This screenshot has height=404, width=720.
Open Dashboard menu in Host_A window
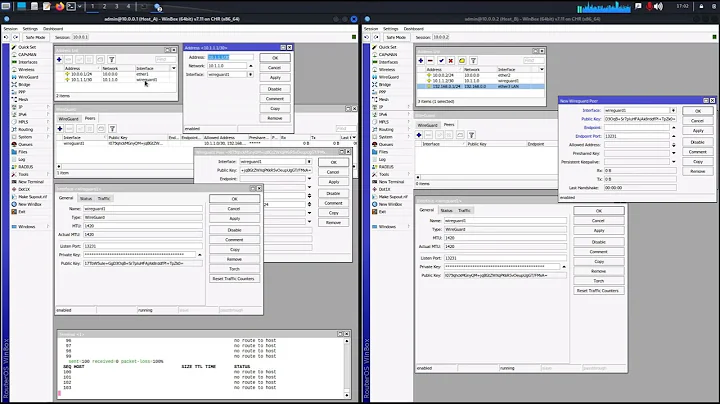click(x=53, y=28)
